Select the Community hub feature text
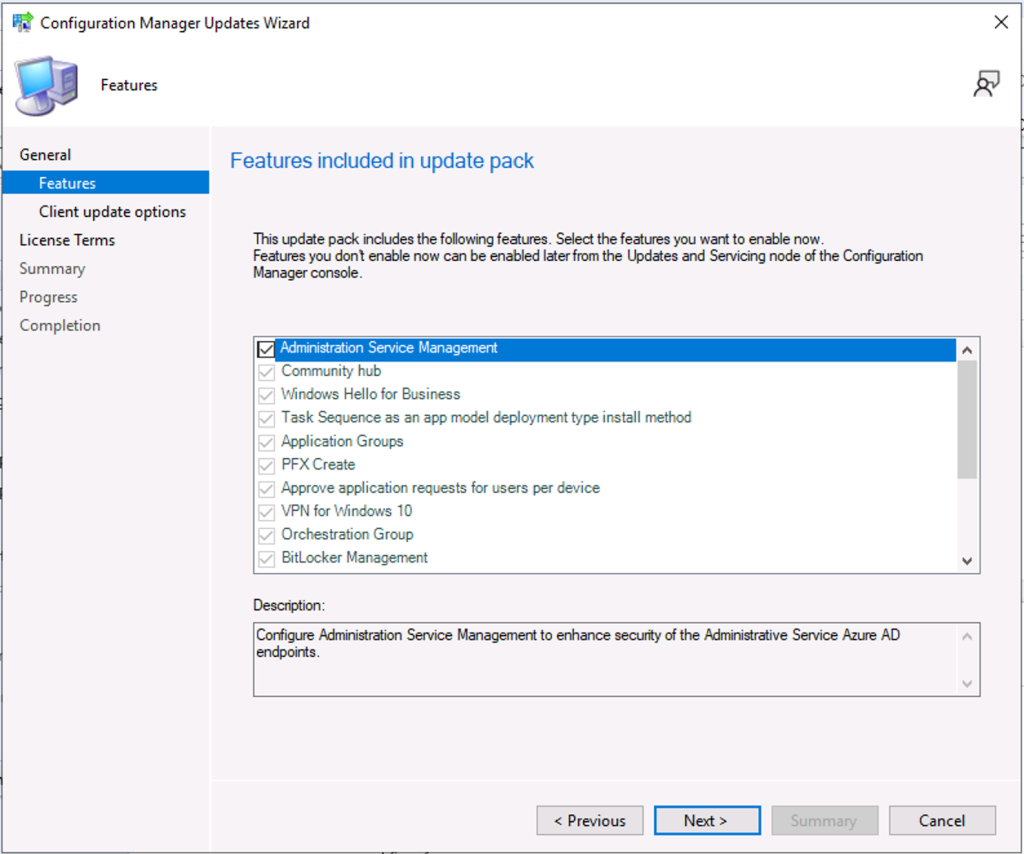1024x854 pixels. tap(331, 371)
